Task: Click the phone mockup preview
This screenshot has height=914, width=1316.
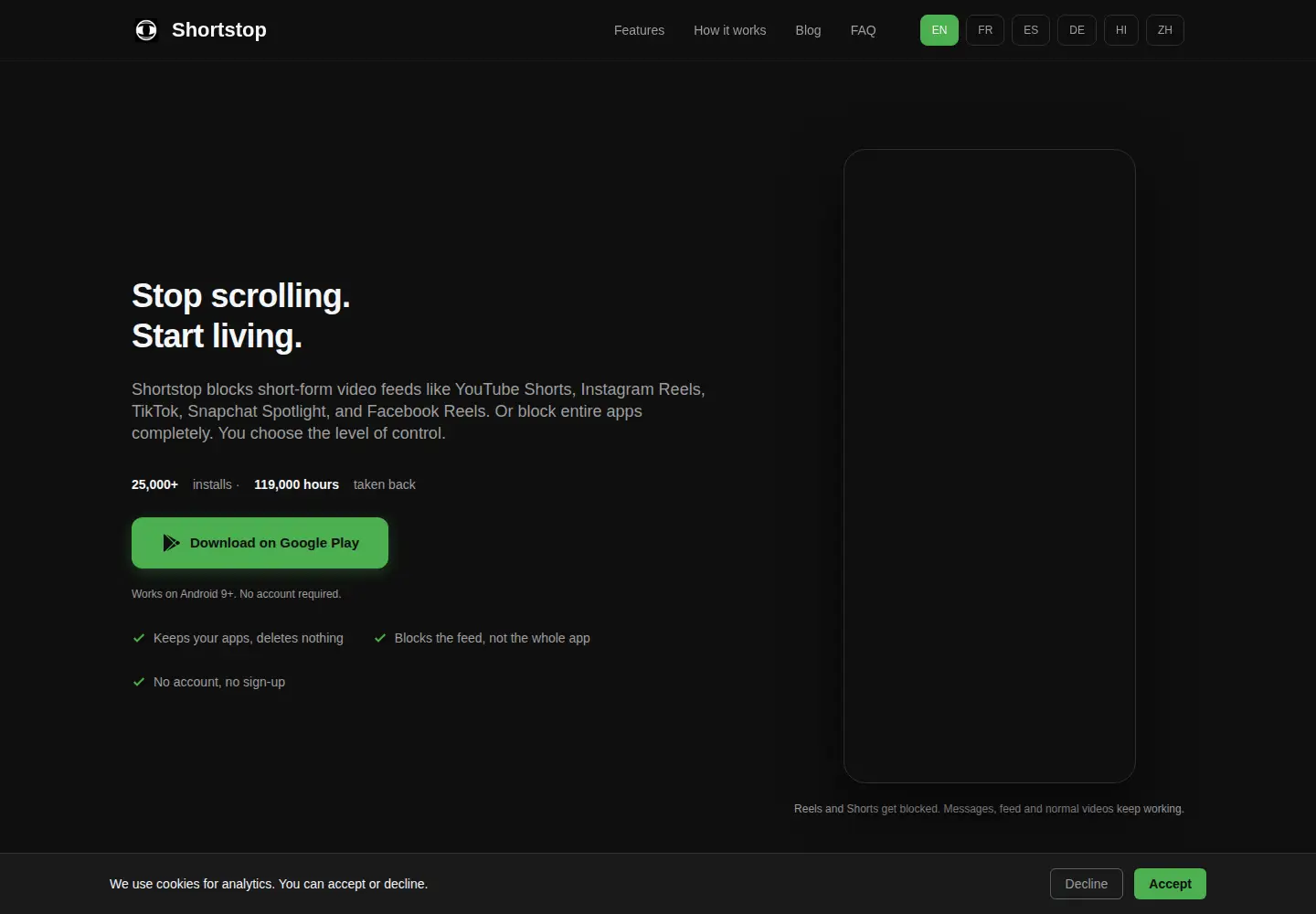Action: (x=990, y=466)
